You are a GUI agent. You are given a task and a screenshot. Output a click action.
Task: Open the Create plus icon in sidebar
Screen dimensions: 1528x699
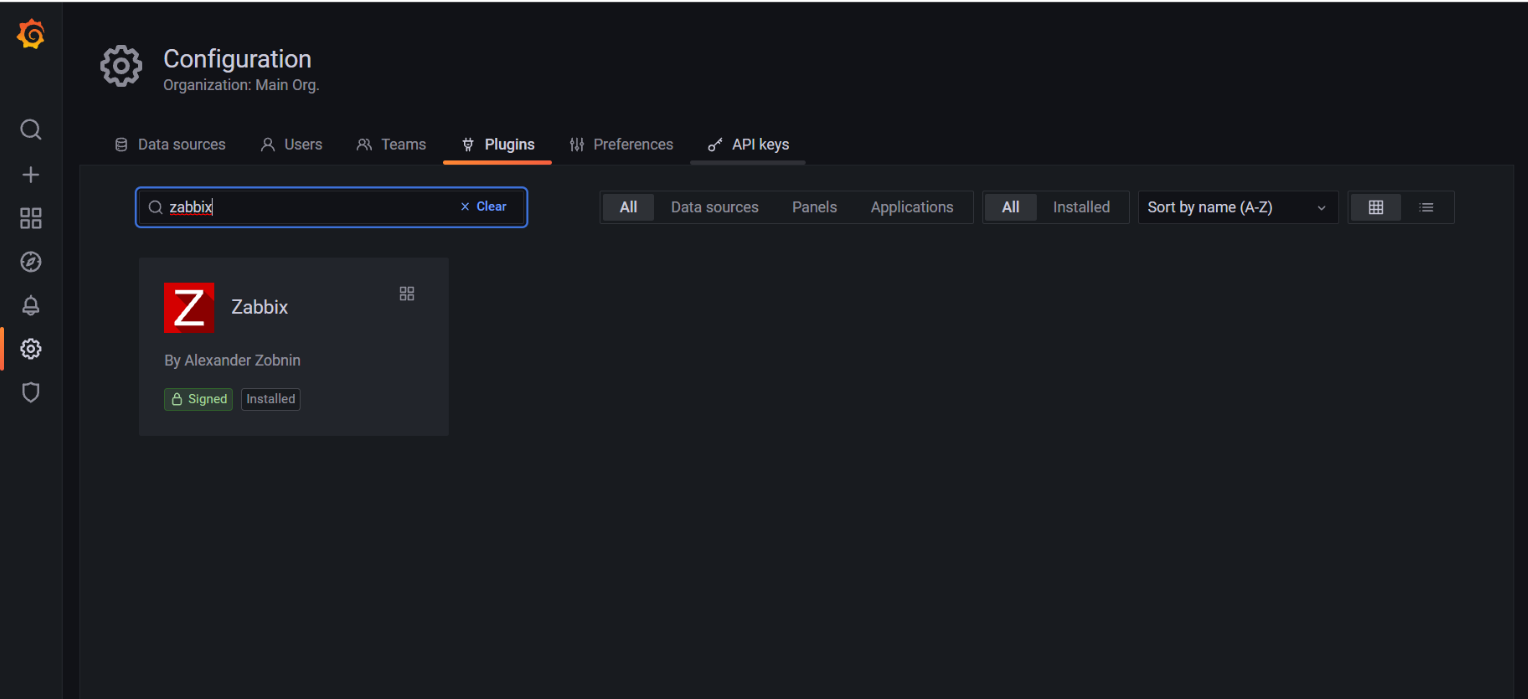point(31,175)
